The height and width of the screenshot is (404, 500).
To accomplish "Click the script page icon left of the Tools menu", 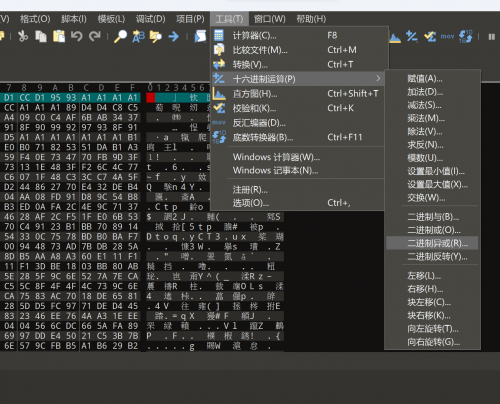I will 200,36.
